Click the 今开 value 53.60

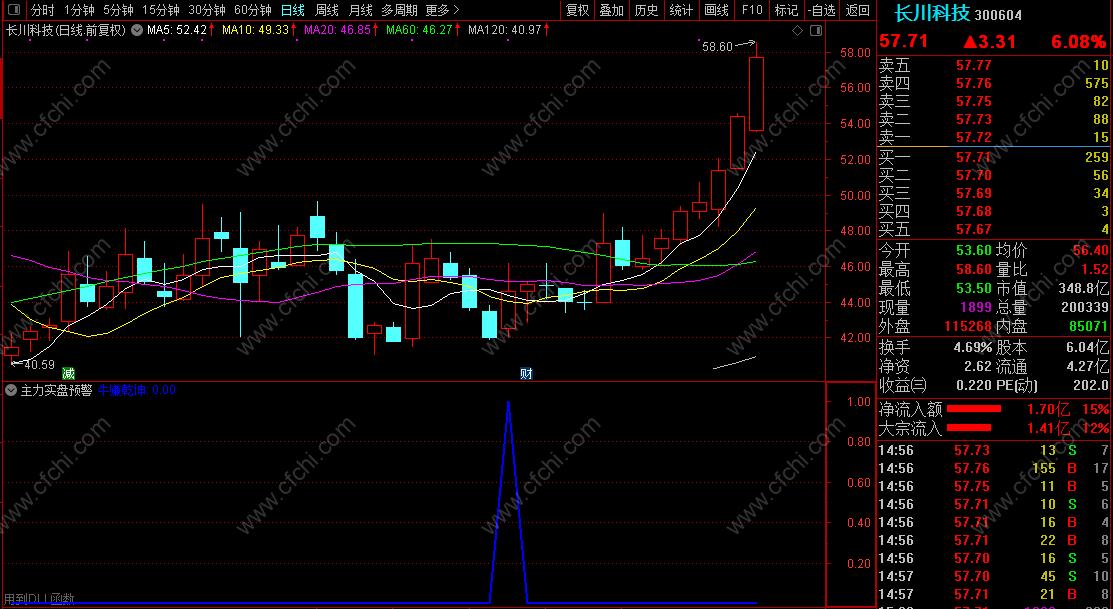coord(974,251)
